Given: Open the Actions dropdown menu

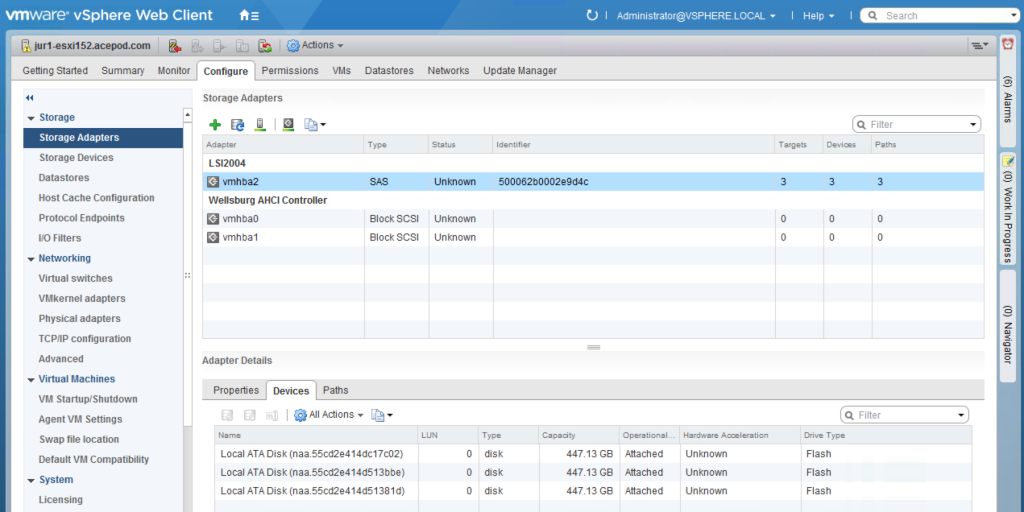Looking at the screenshot, I should coord(315,46).
